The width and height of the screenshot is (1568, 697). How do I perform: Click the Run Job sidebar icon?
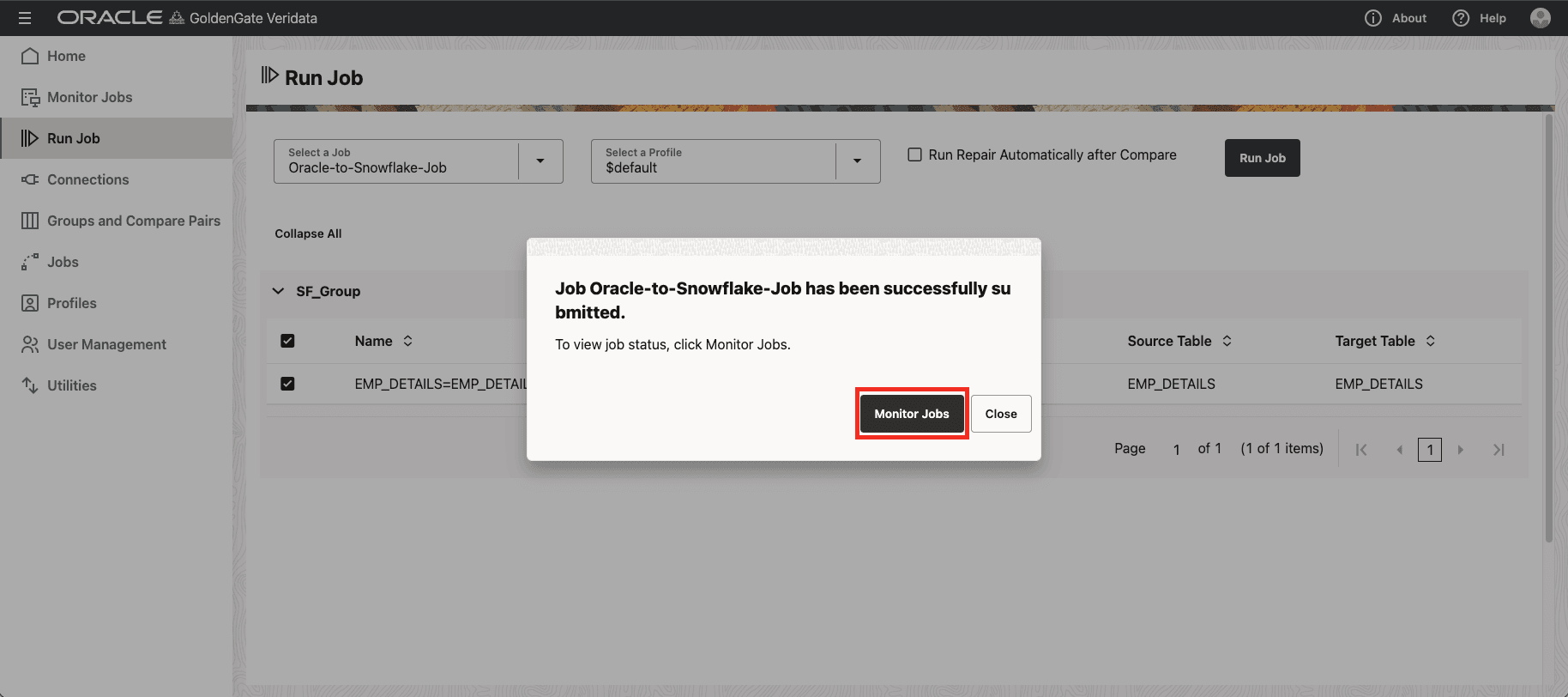tap(30, 138)
